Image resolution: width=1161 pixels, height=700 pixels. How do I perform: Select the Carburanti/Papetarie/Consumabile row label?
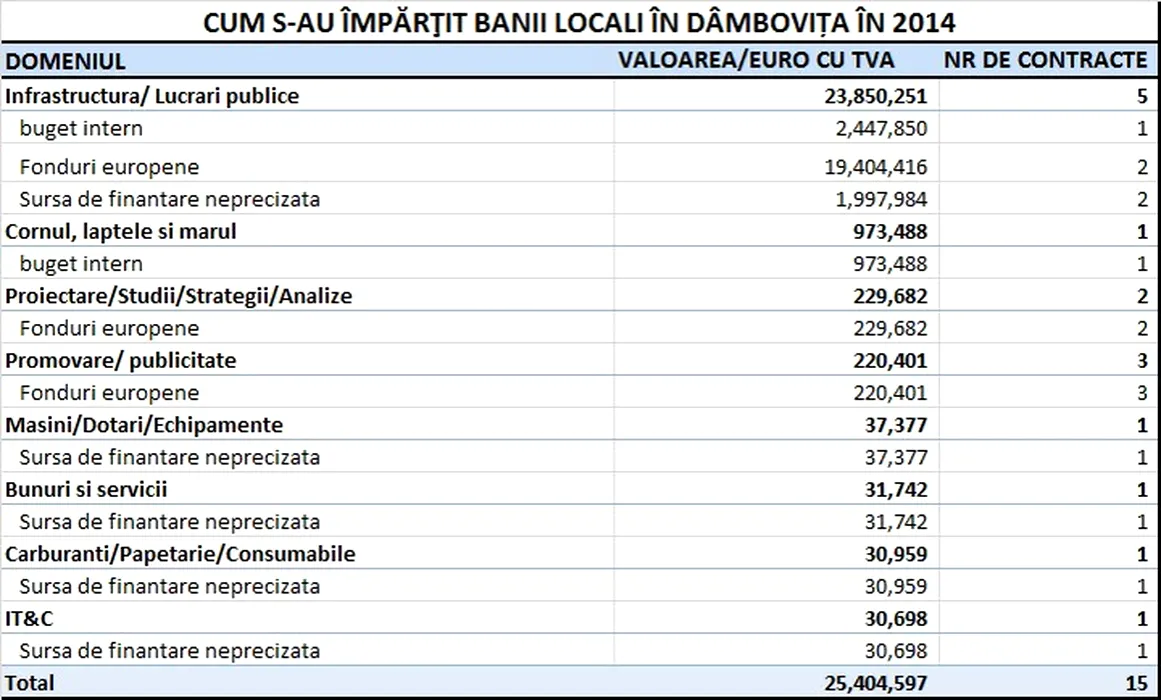pyautogui.click(x=180, y=554)
